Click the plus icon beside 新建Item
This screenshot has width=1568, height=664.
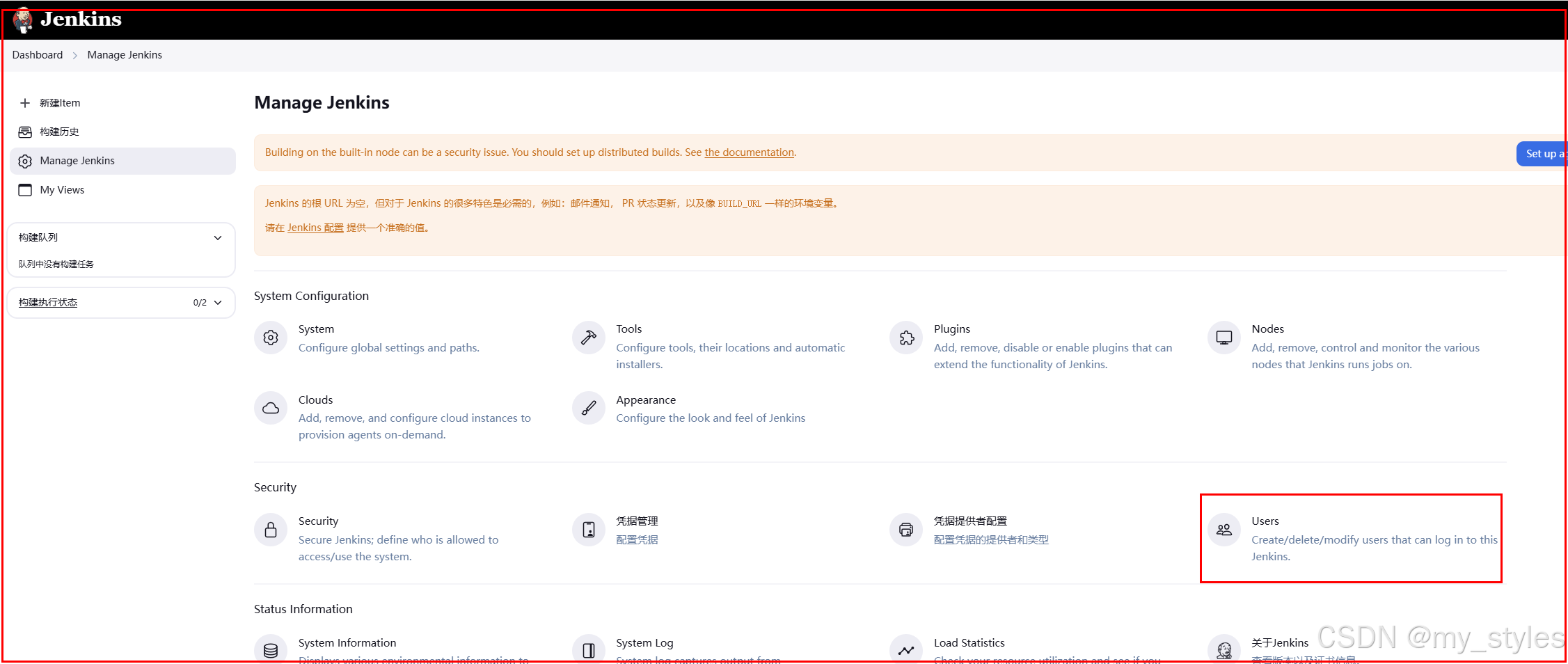point(25,103)
